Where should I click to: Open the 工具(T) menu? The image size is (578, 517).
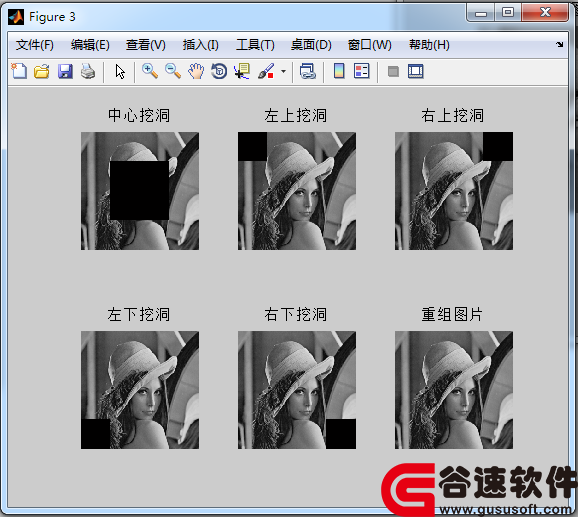(255, 45)
